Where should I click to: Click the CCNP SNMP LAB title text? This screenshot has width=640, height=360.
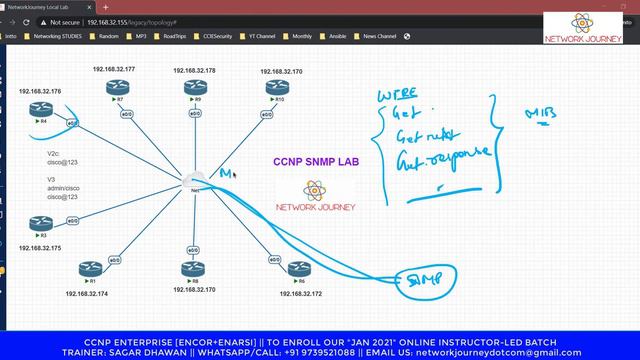pos(316,162)
